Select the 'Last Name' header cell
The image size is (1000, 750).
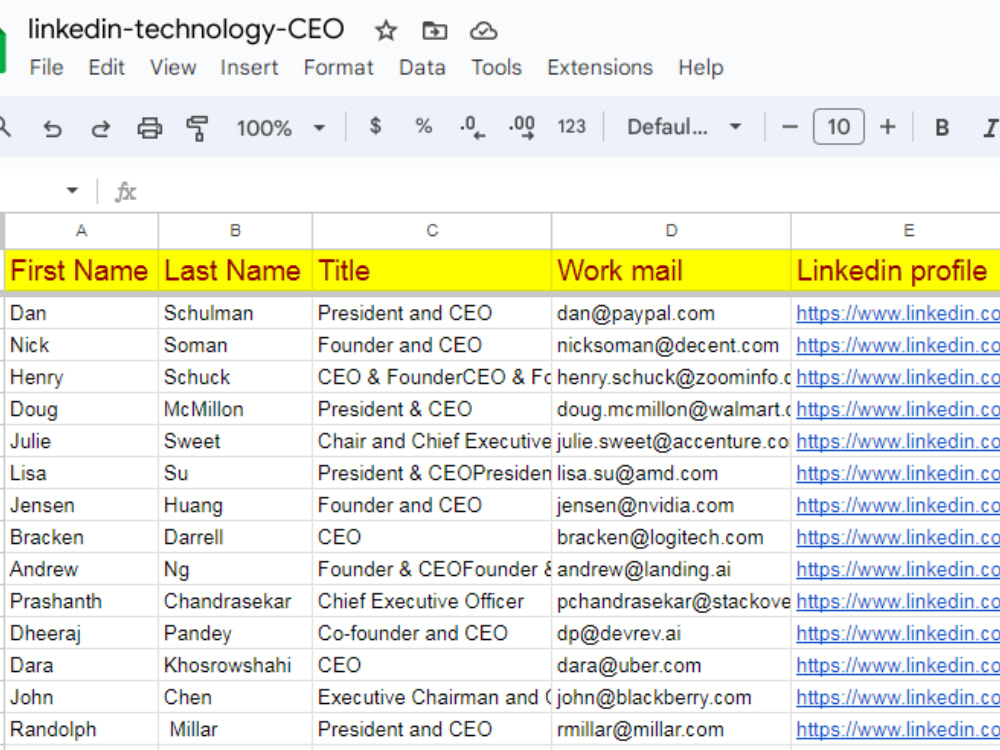pos(235,270)
